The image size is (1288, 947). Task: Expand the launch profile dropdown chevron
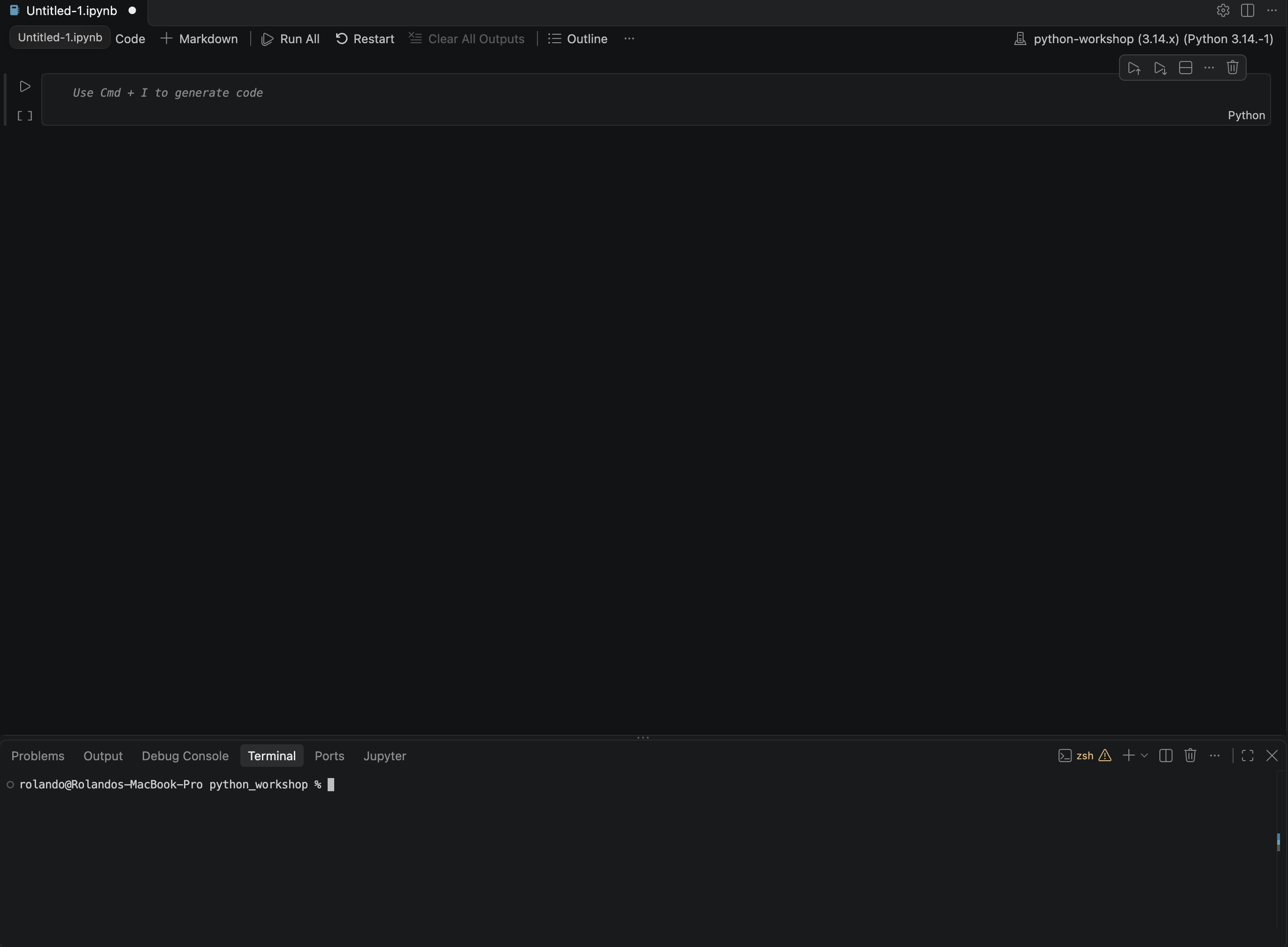point(1144,756)
